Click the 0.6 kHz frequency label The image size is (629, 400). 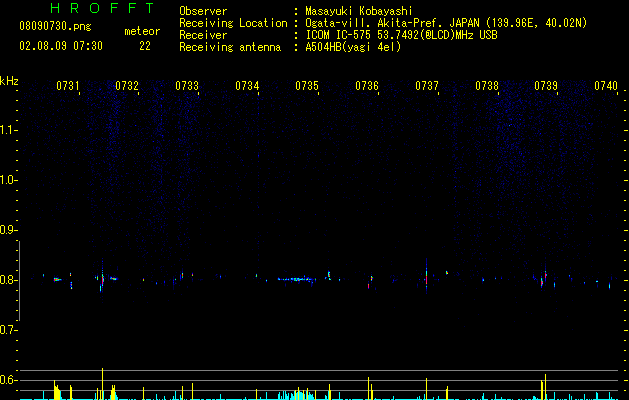[8, 380]
